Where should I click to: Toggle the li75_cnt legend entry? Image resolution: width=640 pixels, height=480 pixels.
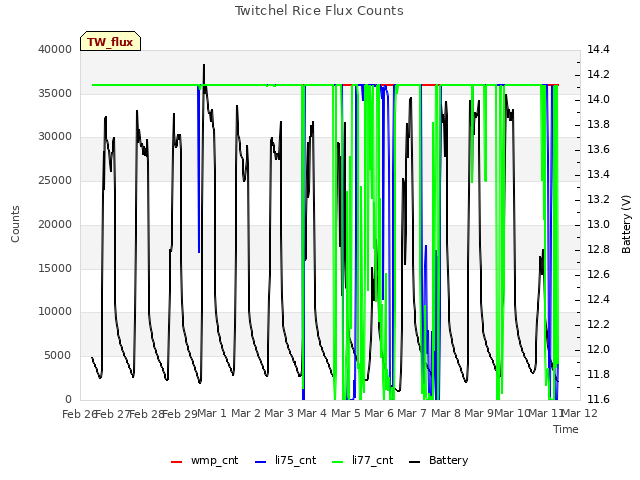(x=285, y=461)
